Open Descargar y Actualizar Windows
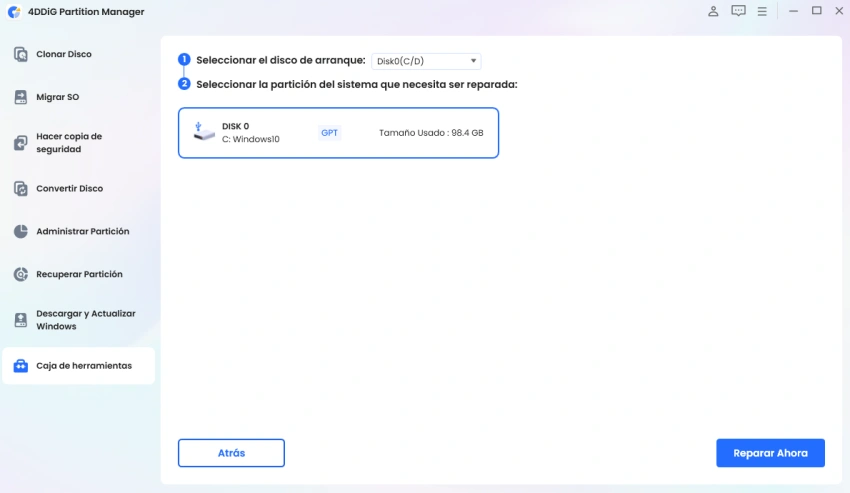The image size is (850, 493). [x=79, y=320]
